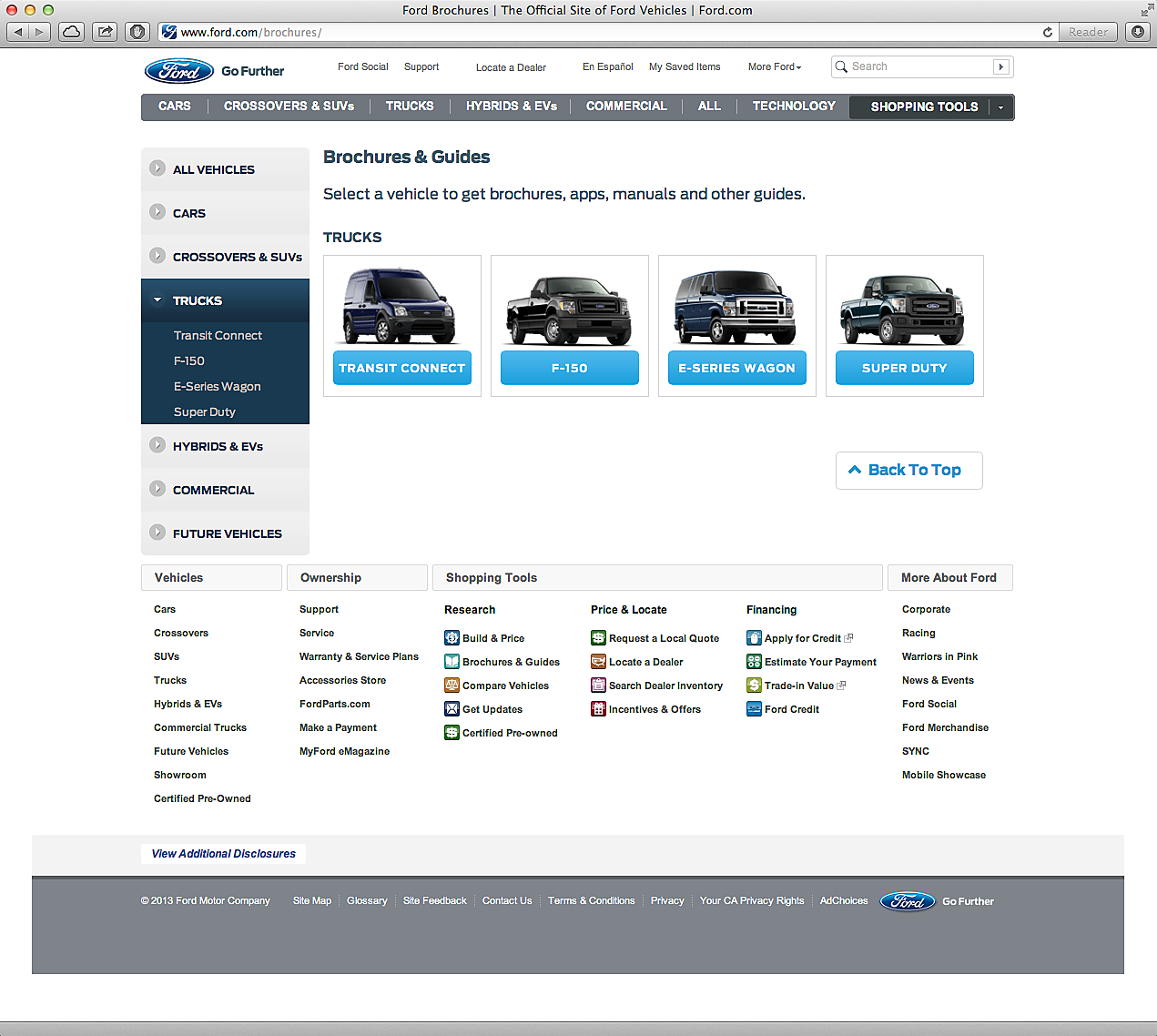The width and height of the screenshot is (1157, 1036).
Task: Click the Ford Credit icon
Action: (x=754, y=709)
